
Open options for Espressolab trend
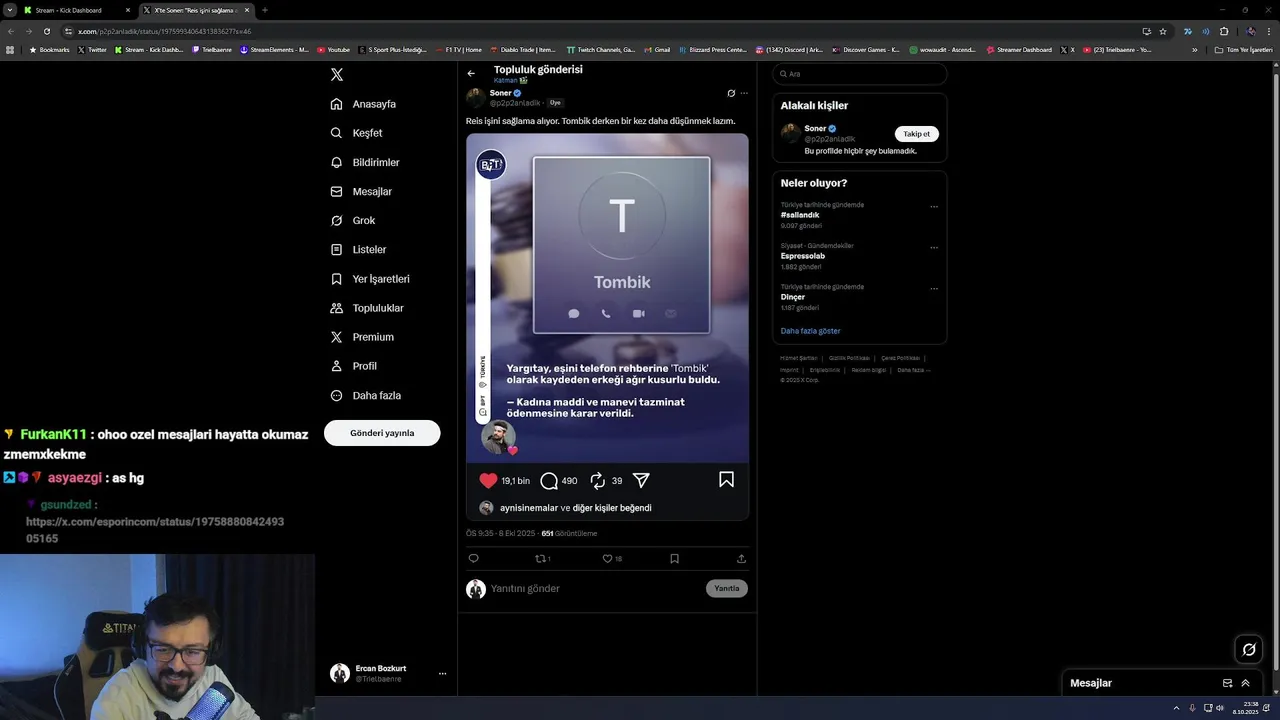[x=934, y=248]
